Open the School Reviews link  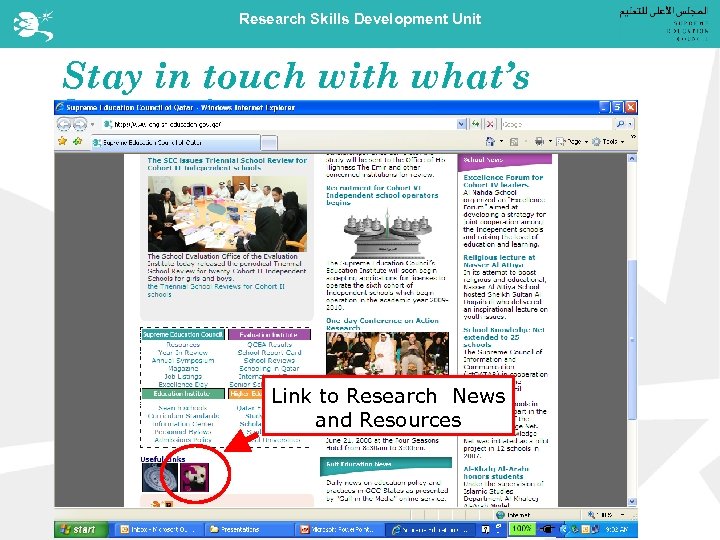tap(270, 360)
